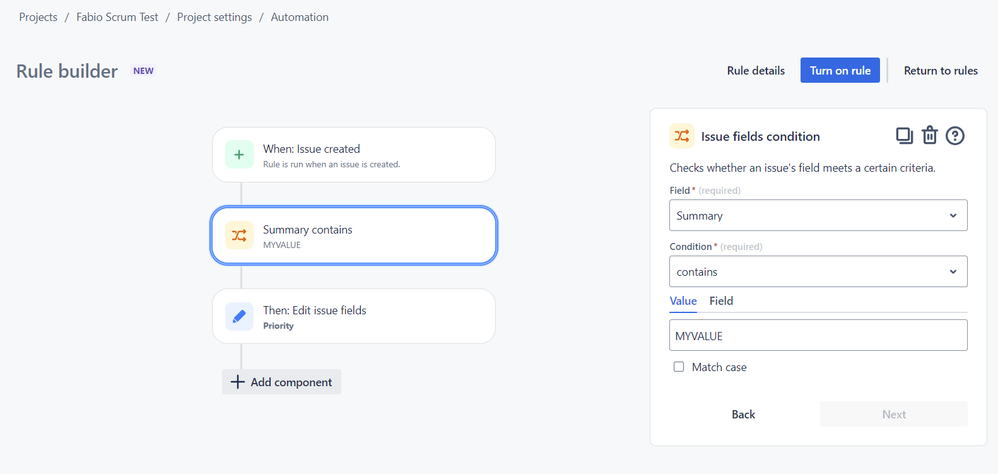Image resolution: width=998 pixels, height=474 pixels.
Task: Click the MYVALUE value input field
Action: point(818,335)
